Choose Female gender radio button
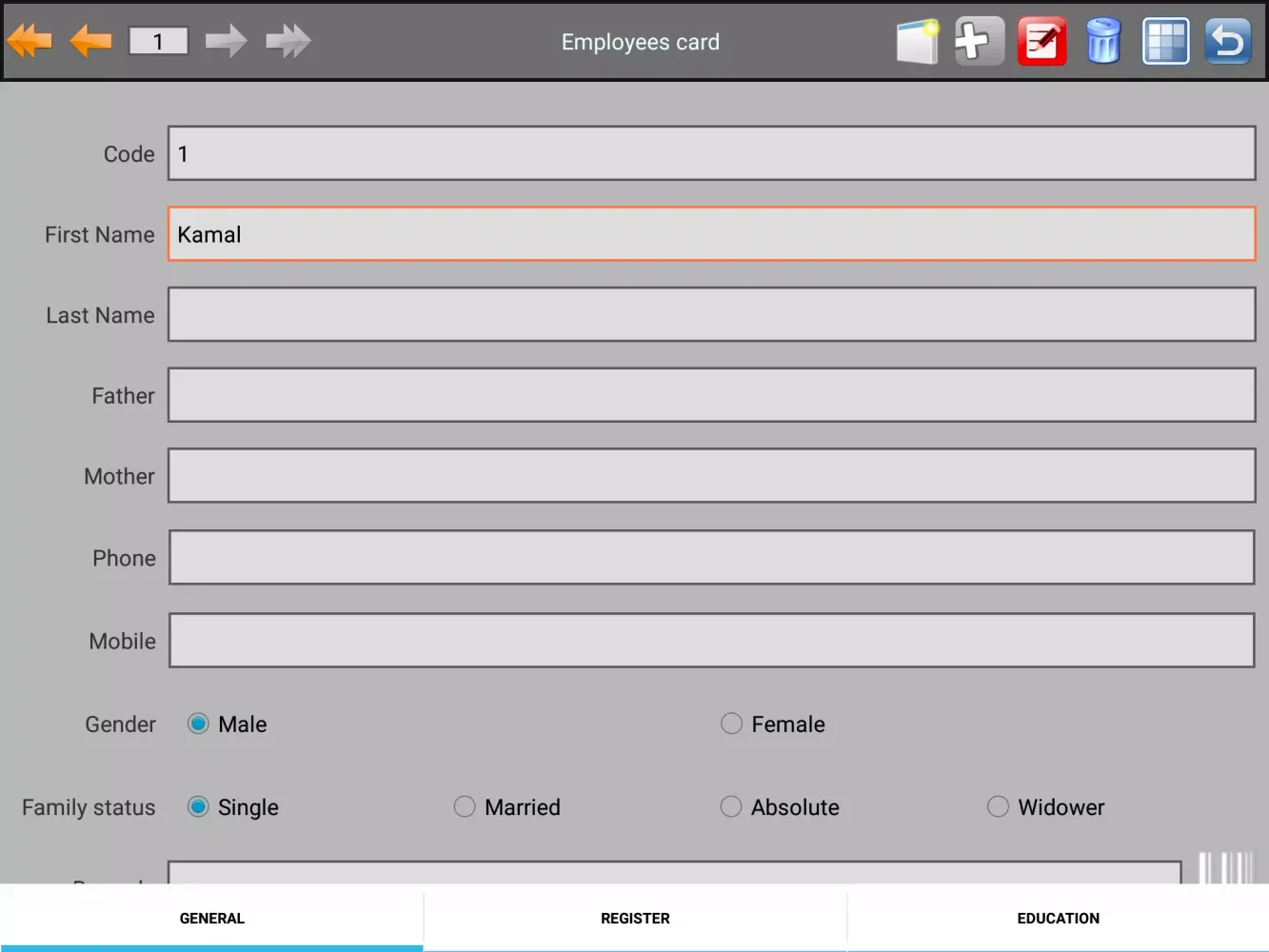The height and width of the screenshot is (952, 1269). point(731,724)
